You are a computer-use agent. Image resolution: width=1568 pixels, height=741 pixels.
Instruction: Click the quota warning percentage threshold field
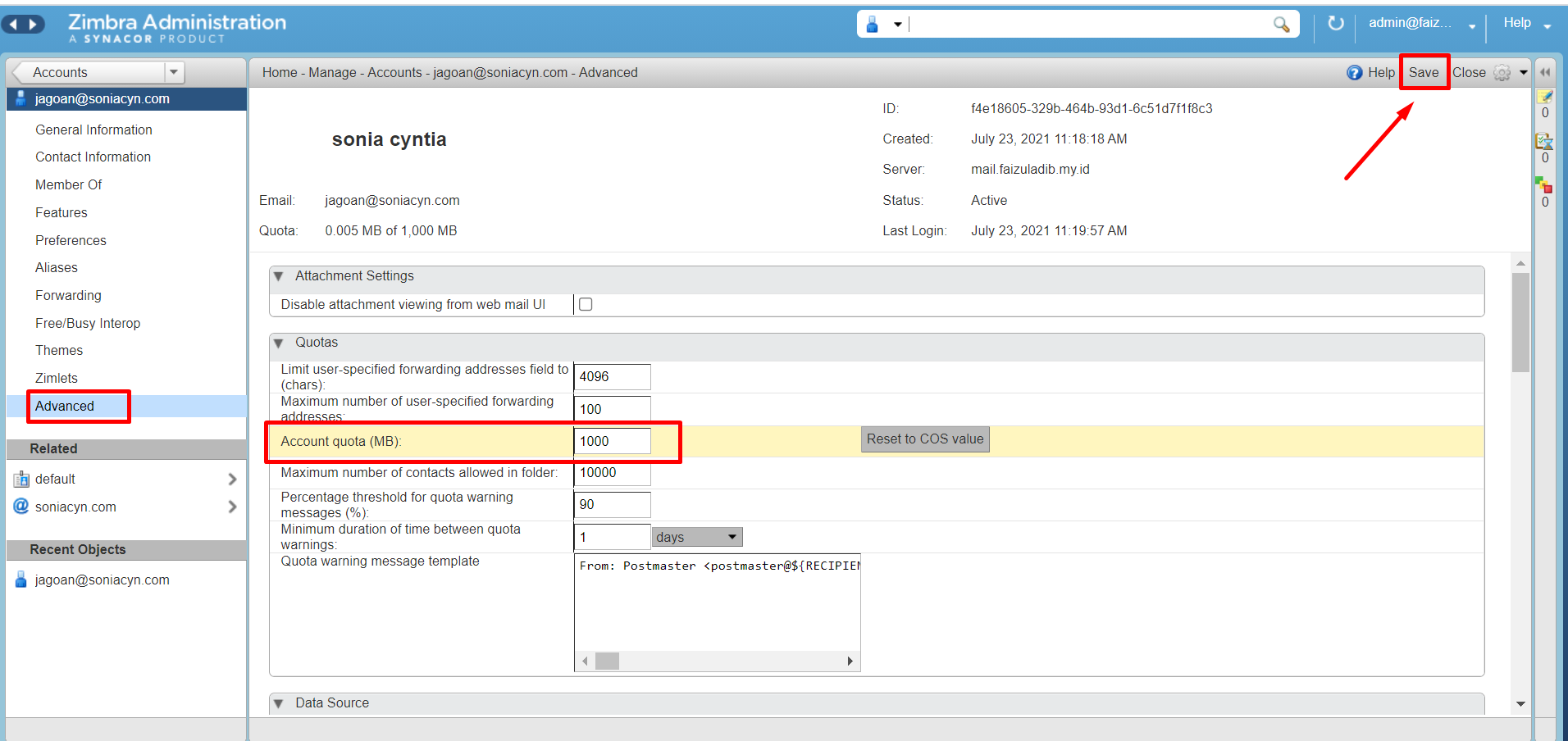pyautogui.click(x=612, y=505)
